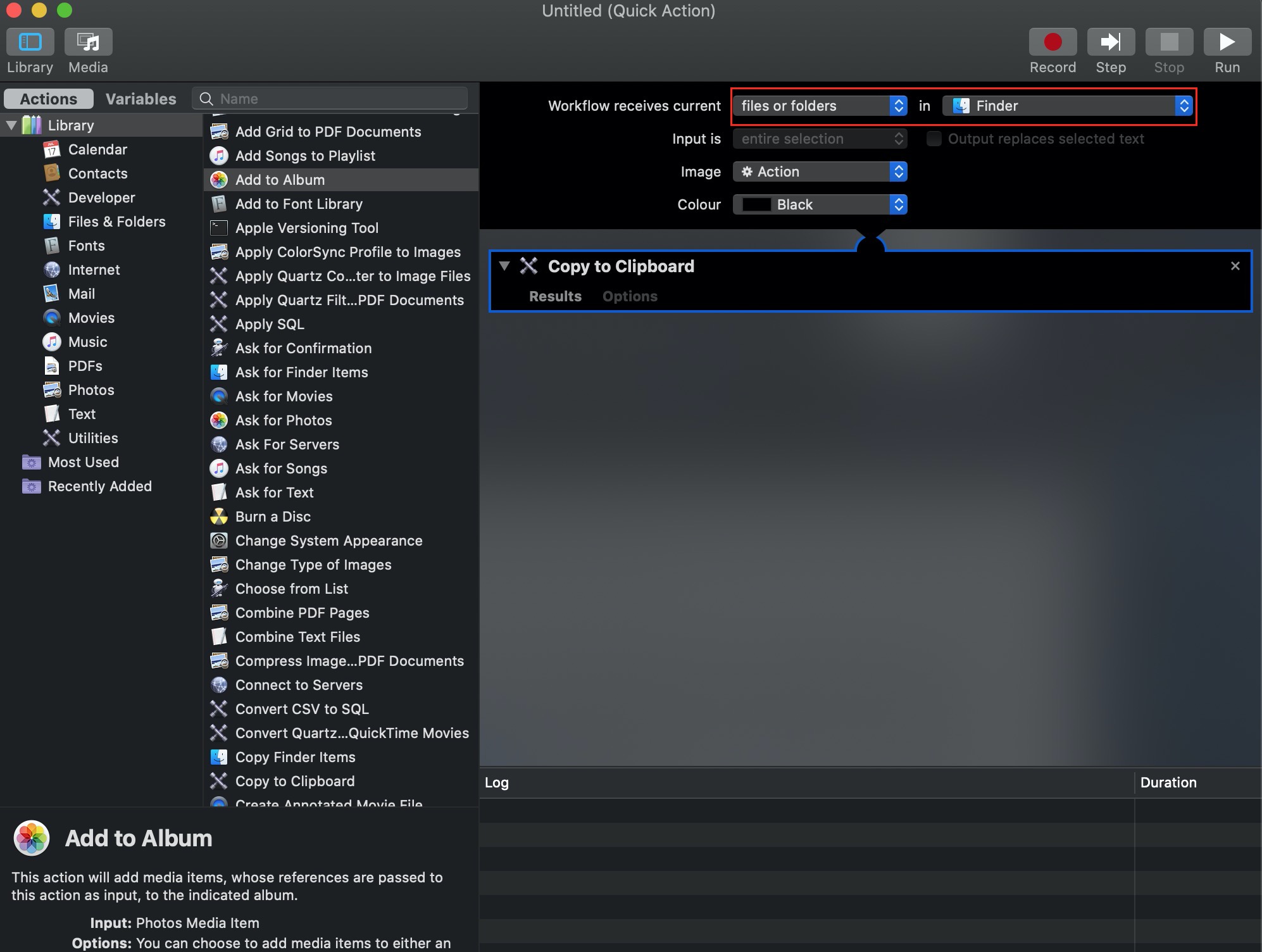
Task: Click the Stop toolbar button
Action: (x=1169, y=42)
